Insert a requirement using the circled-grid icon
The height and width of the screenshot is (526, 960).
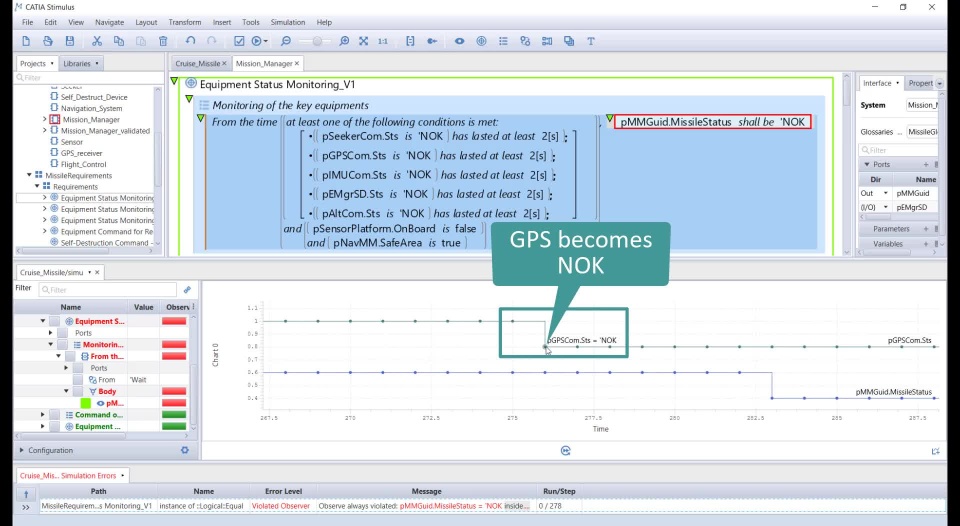click(481, 41)
